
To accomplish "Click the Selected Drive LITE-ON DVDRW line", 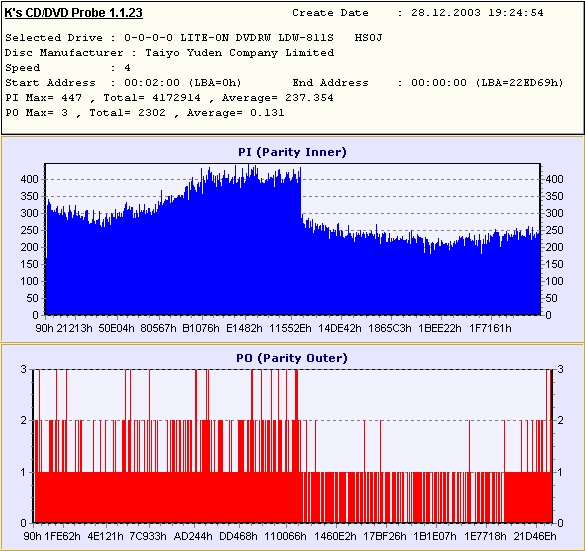I will tap(194, 38).
